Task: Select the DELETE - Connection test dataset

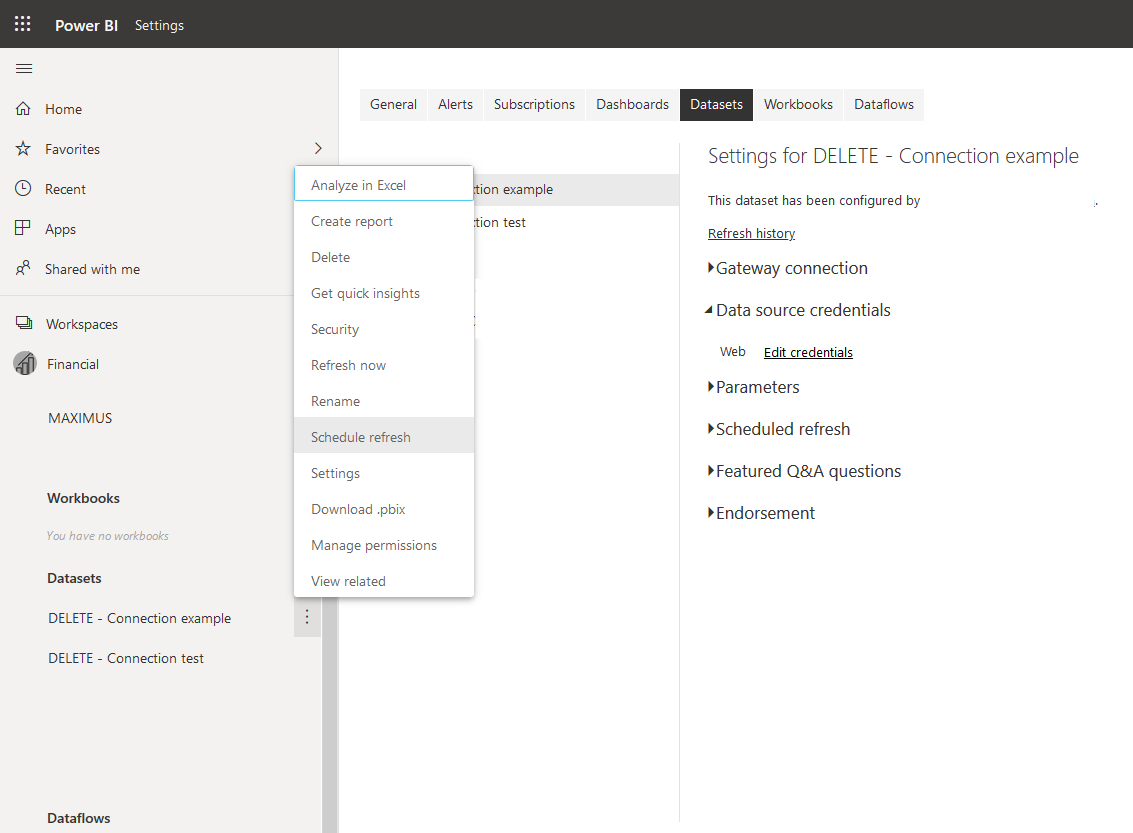Action: (125, 657)
